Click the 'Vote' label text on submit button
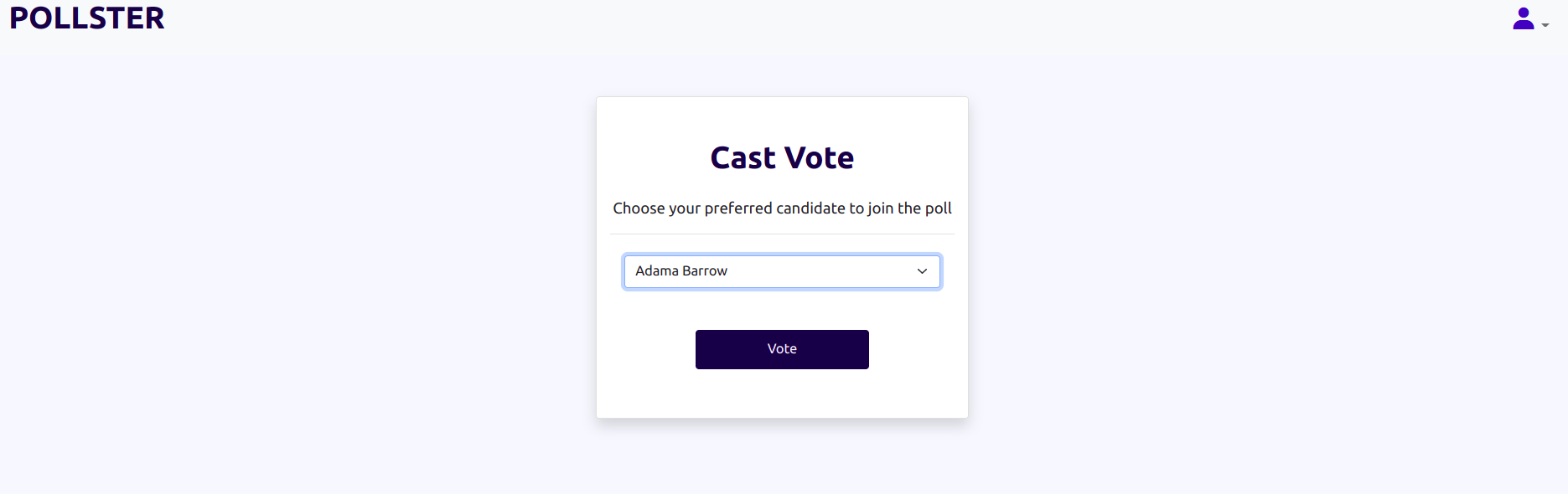The height and width of the screenshot is (494, 1568). point(782,349)
